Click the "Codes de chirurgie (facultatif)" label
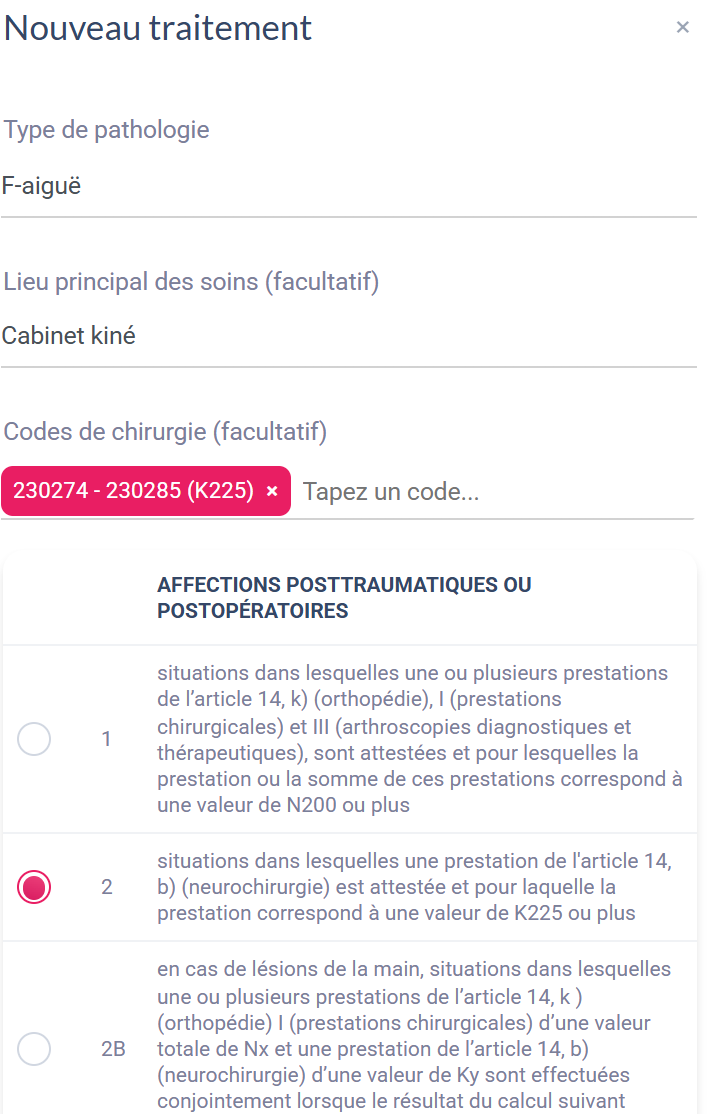The height and width of the screenshot is (1114, 708). coord(165,432)
